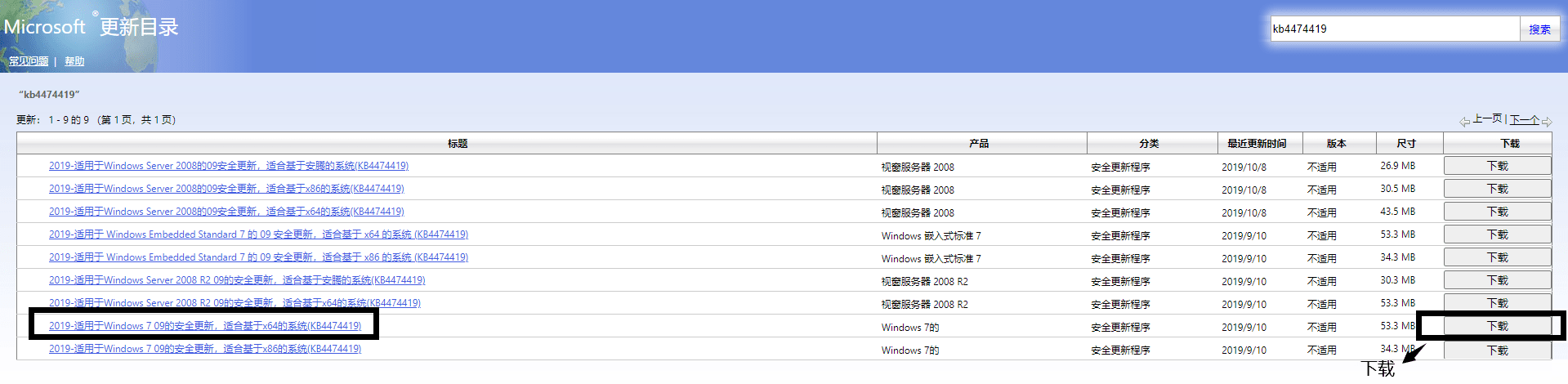Go to the 上一页 previous page link
The image size is (1568, 384).
[x=1487, y=119]
